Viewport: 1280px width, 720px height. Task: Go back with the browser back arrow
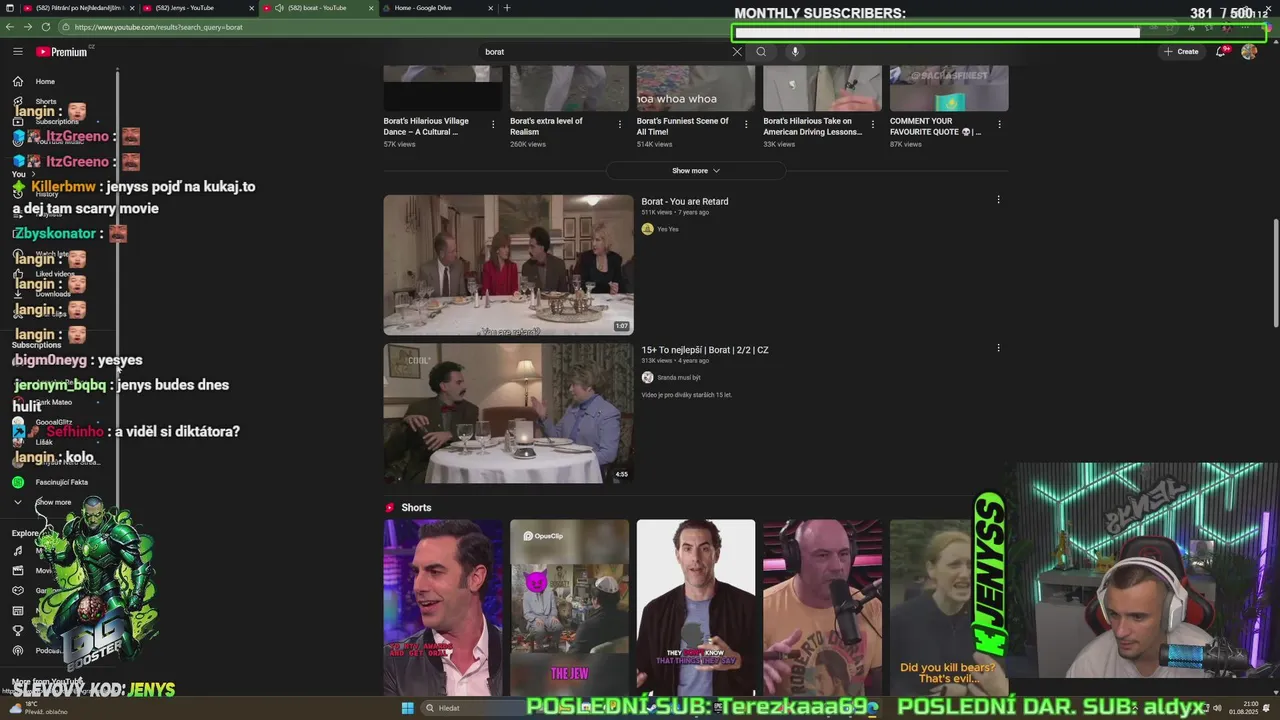[11, 27]
